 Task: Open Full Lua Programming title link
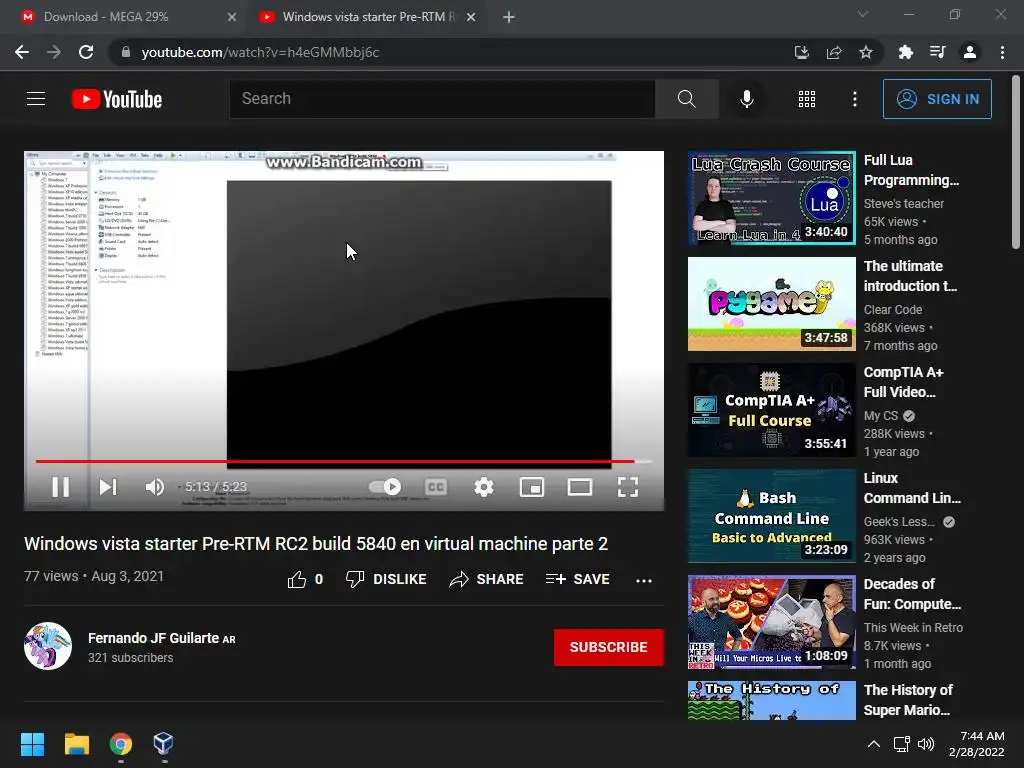point(912,170)
